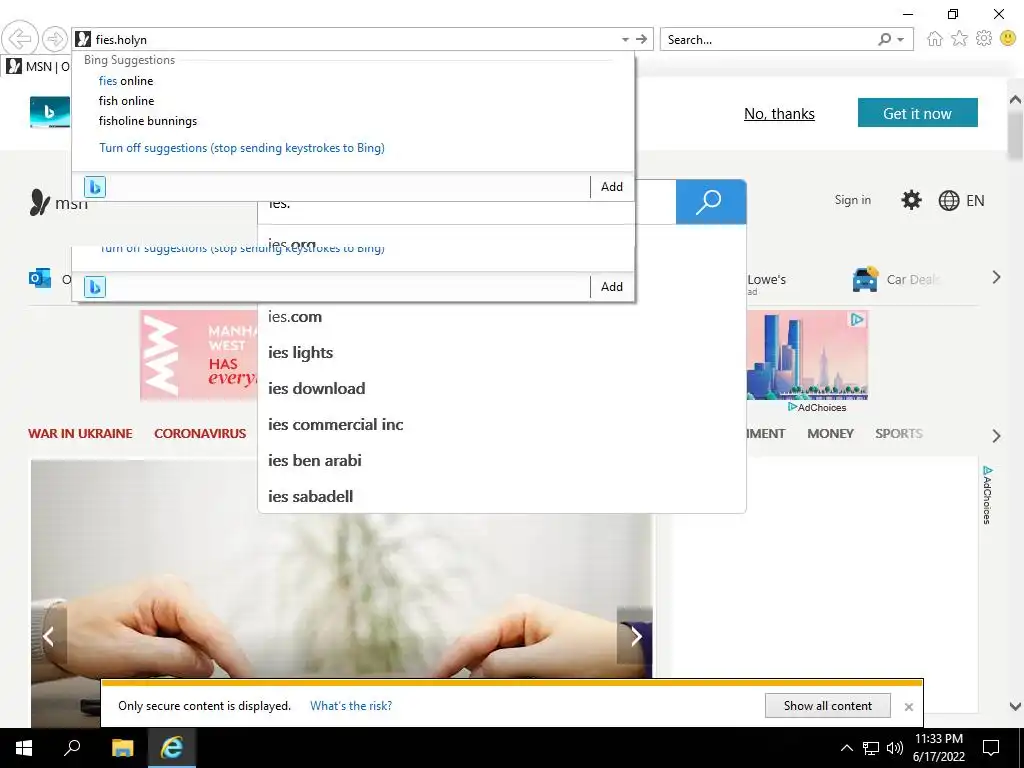
Task: Click the AdChoices label under ad
Action: pyautogui.click(x=817, y=408)
